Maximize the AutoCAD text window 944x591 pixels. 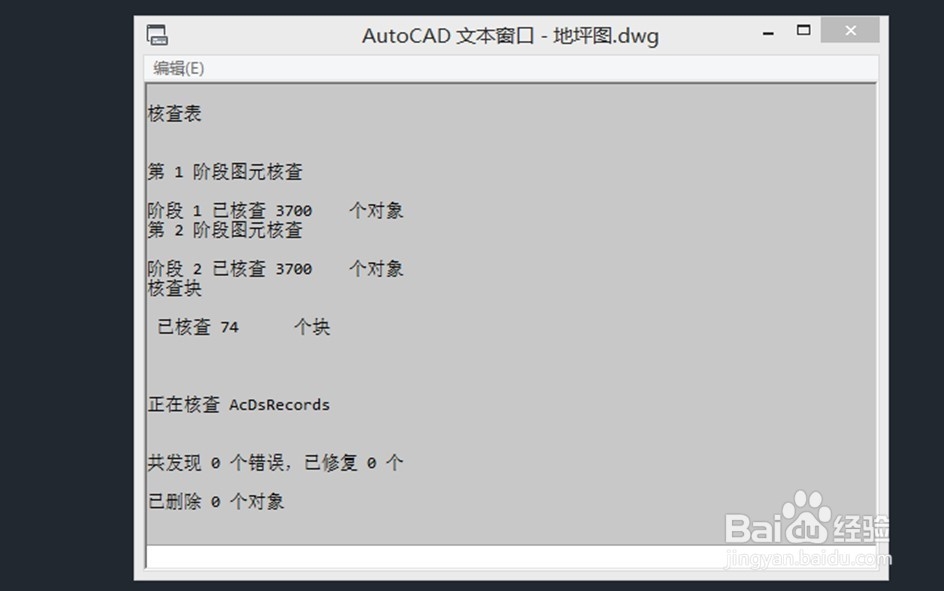[803, 30]
